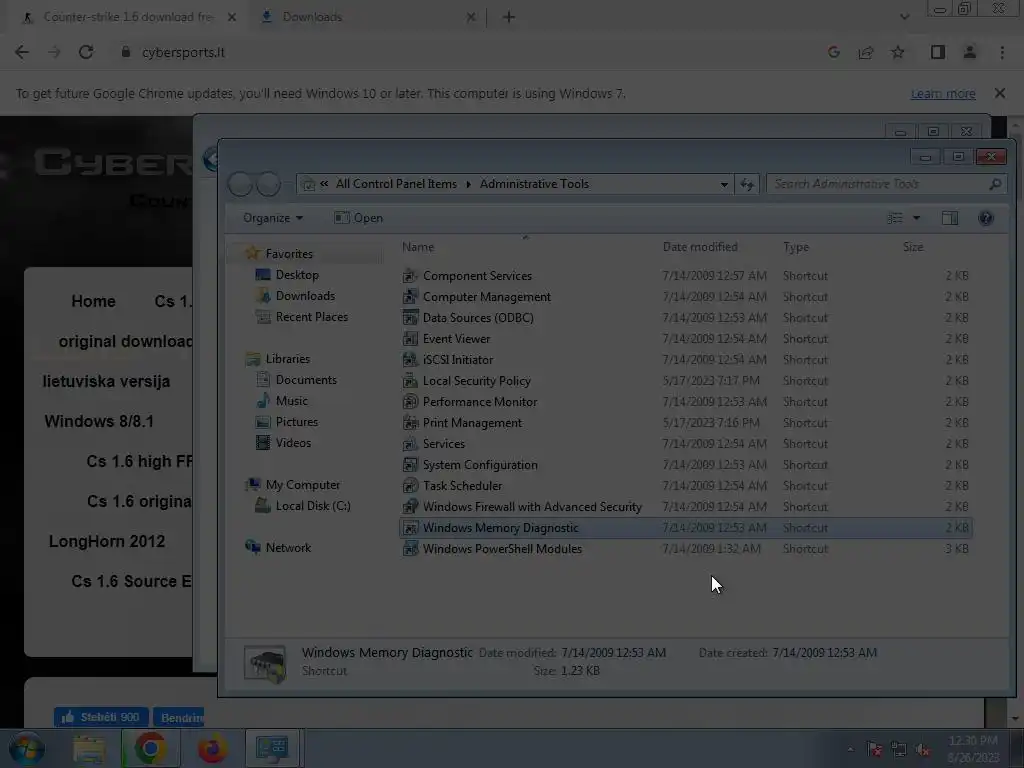Click the Windows Start orb
Viewport: 1024px width, 768px height.
click(27, 748)
